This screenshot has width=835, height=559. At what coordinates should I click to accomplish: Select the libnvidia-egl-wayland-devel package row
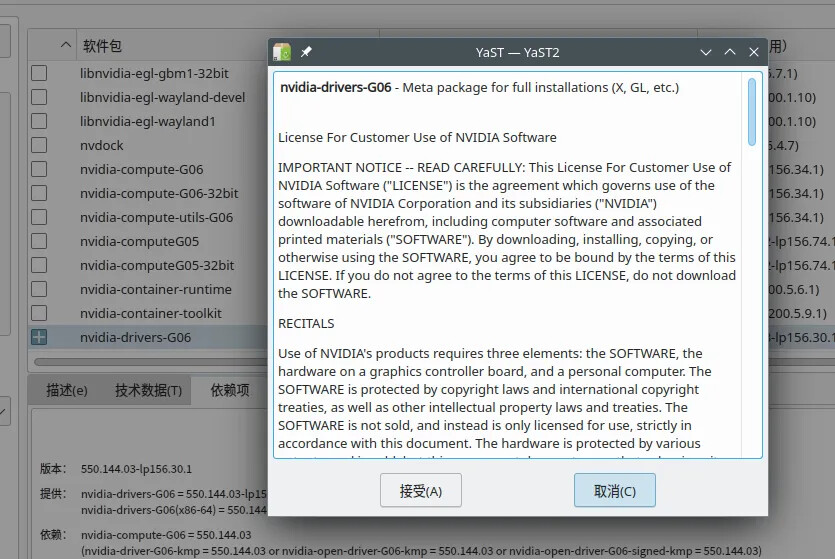click(162, 97)
